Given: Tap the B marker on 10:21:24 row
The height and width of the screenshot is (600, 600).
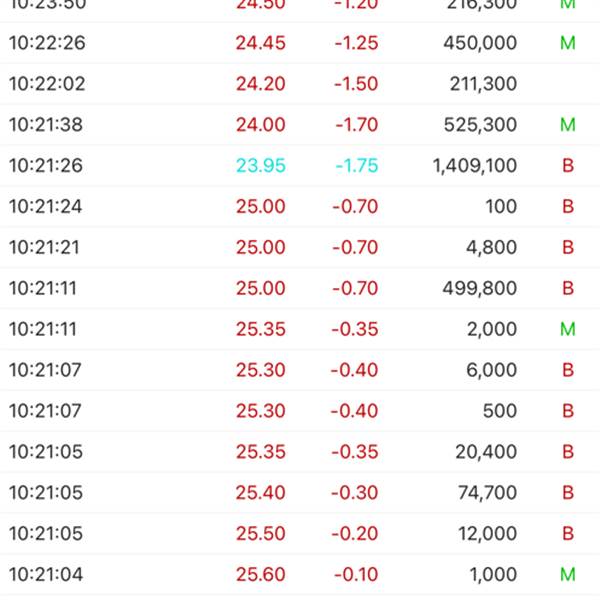Looking at the screenshot, I should (x=568, y=207).
